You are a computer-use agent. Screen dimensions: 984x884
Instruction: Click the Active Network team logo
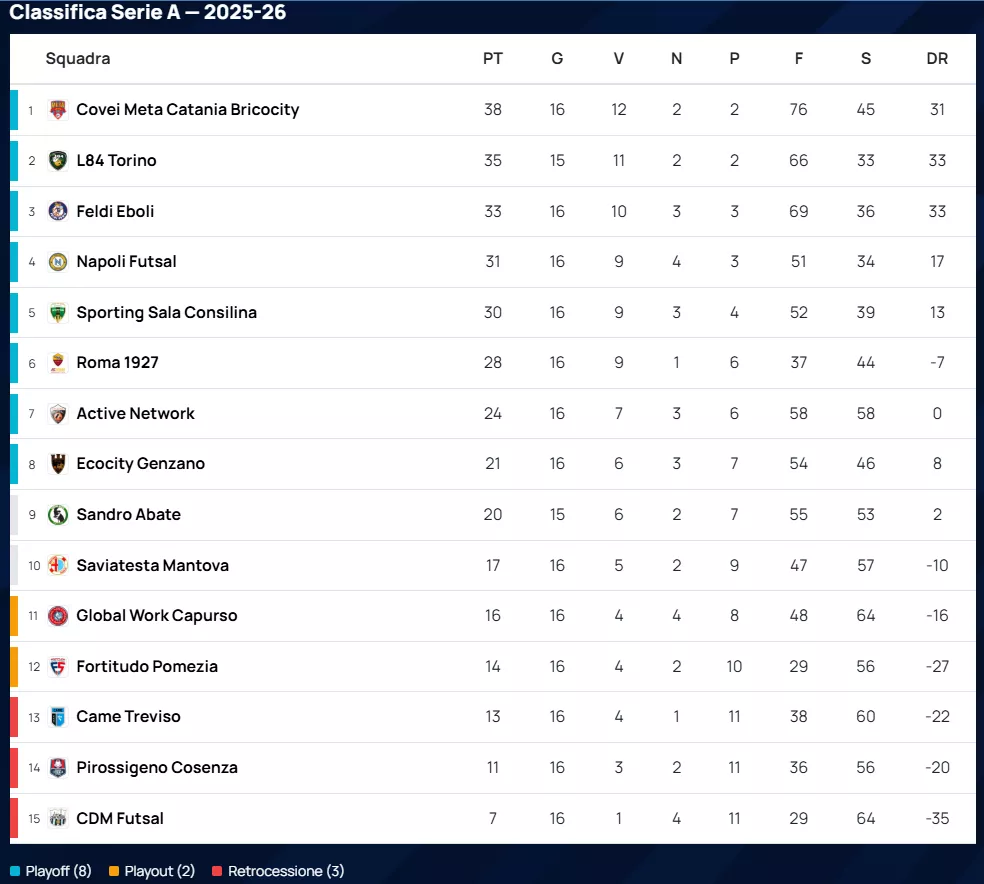(58, 414)
